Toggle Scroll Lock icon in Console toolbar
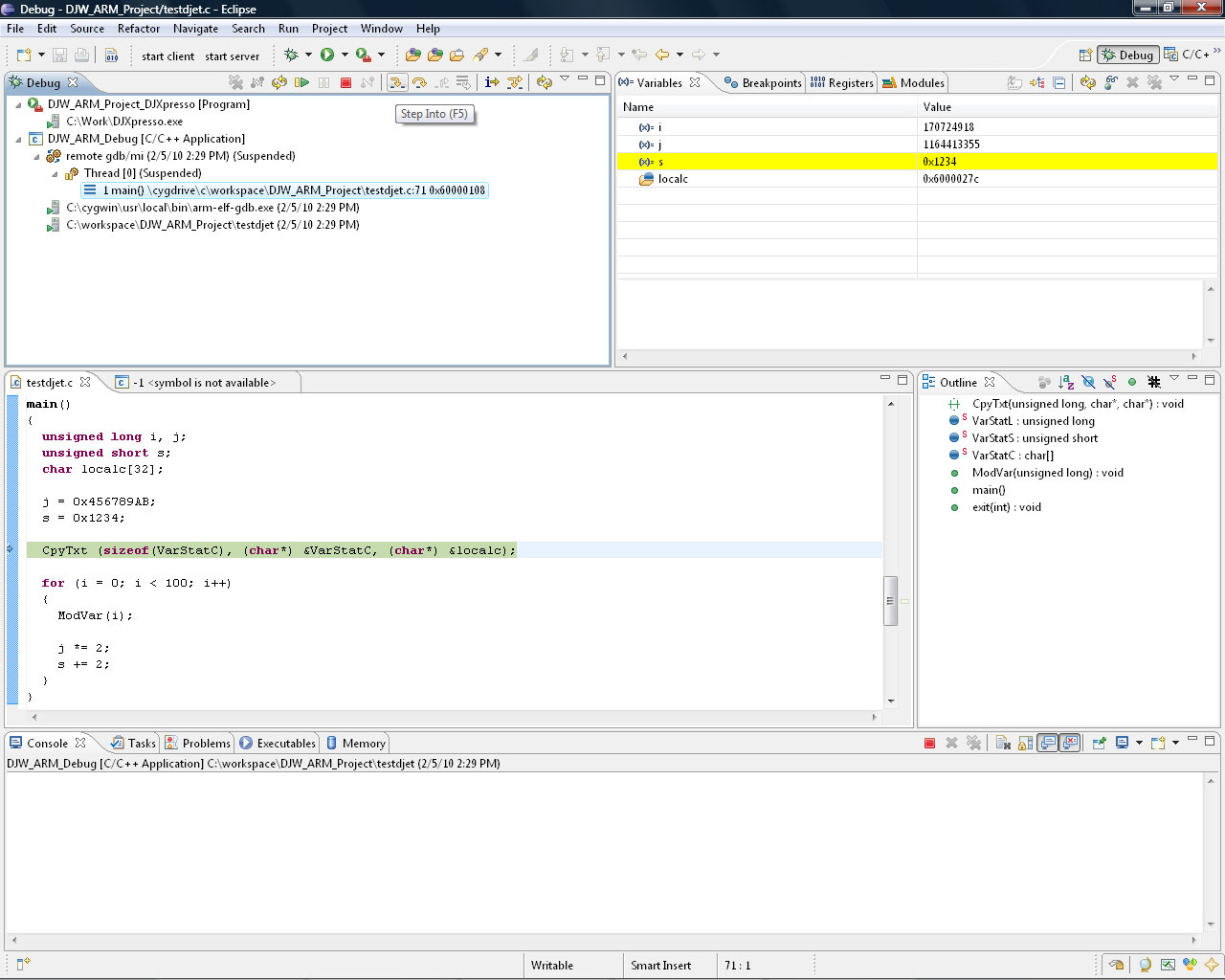 point(1025,744)
